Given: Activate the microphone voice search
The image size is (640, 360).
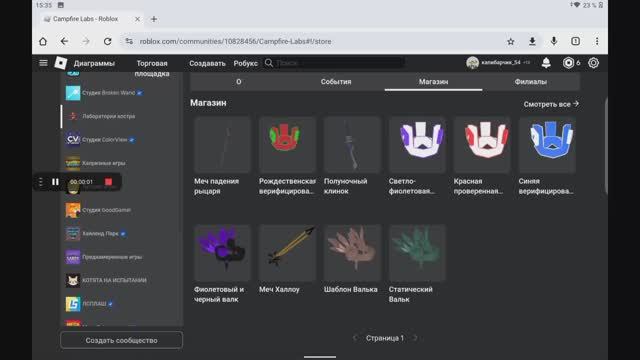Looking at the screenshot, I should (554, 41).
